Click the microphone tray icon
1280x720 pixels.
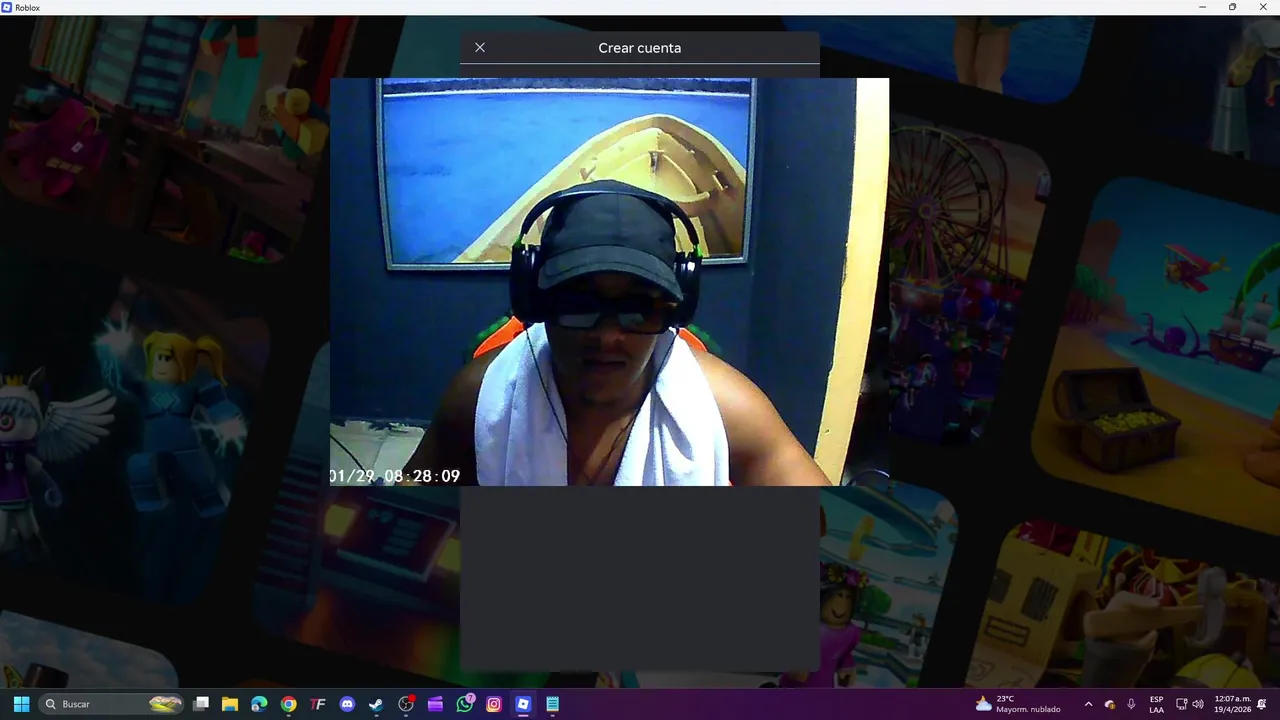click(1131, 704)
